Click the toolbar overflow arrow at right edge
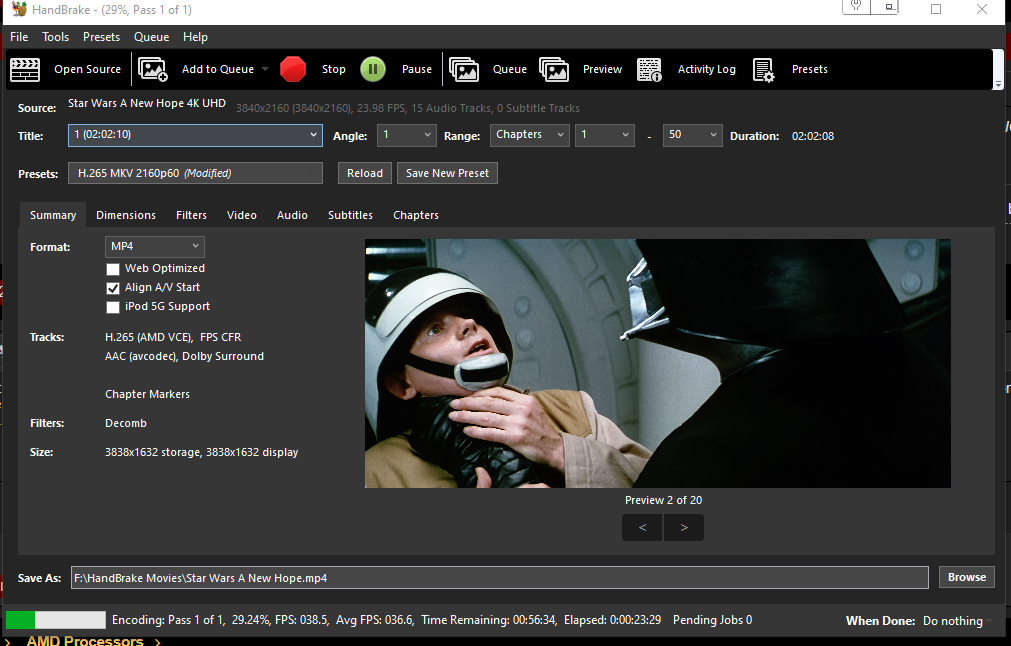Screen dimensions: 1011x646 [x=998, y=84]
